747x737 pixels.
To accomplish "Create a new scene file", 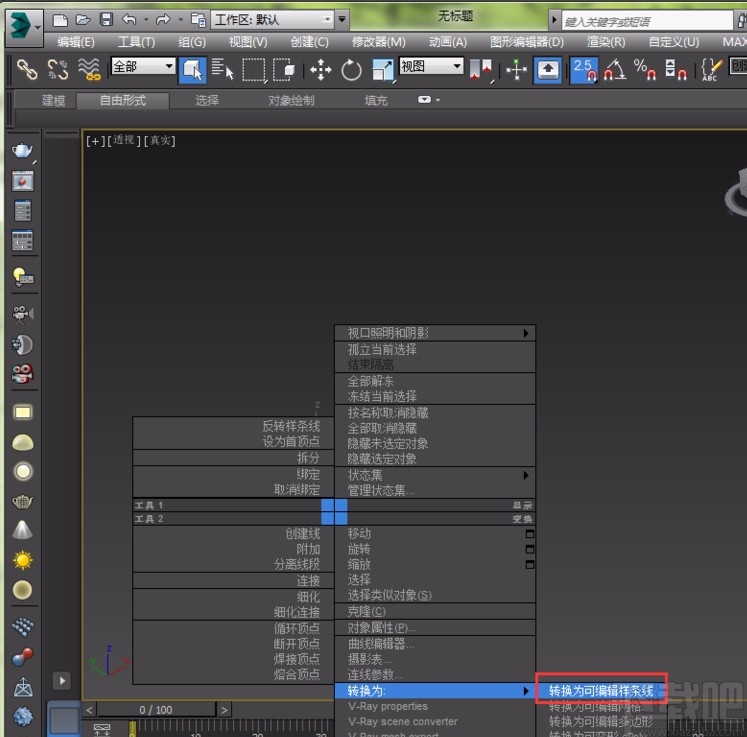I will (x=60, y=20).
